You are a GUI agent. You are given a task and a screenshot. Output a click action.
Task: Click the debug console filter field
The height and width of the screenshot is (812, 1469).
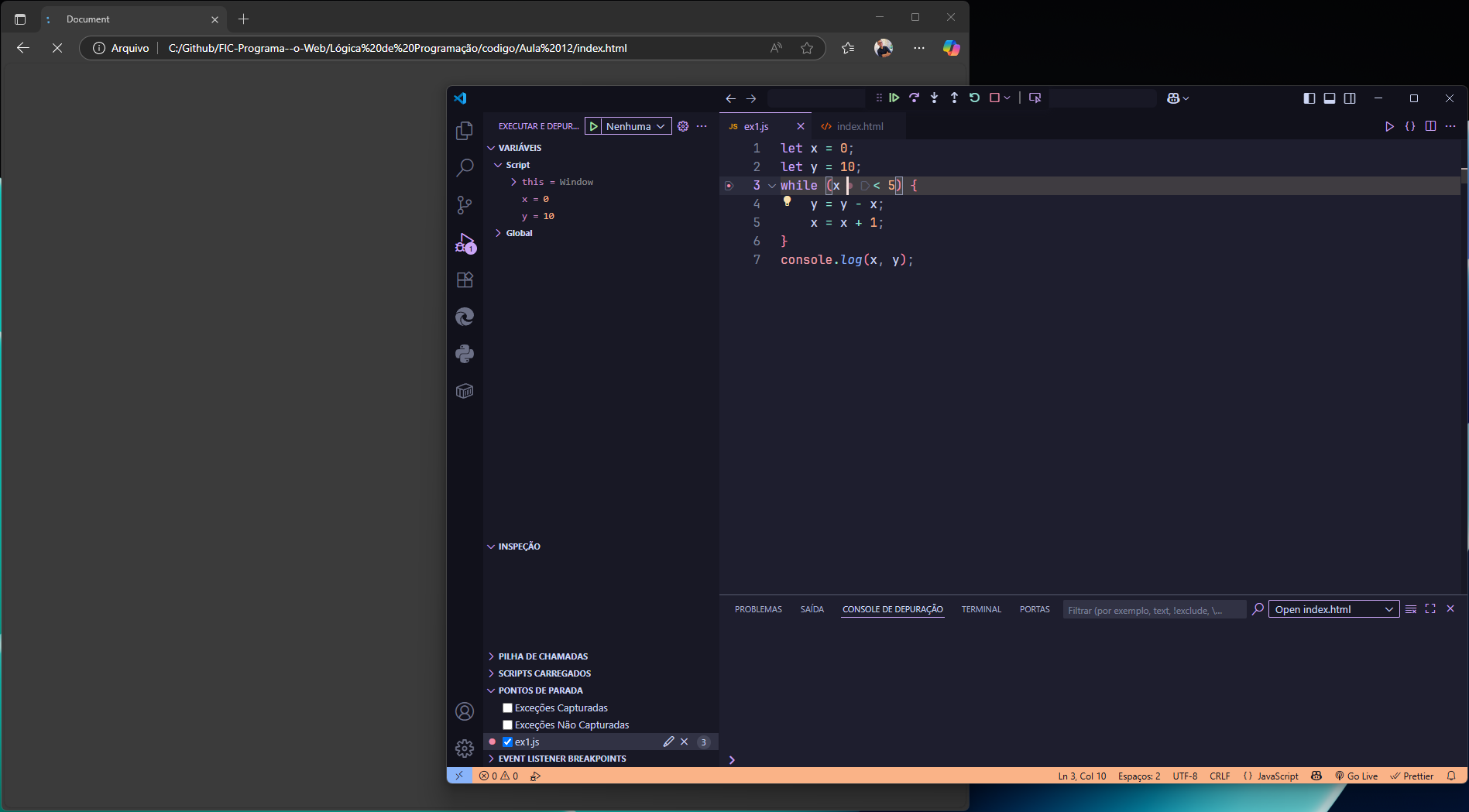click(1154, 610)
